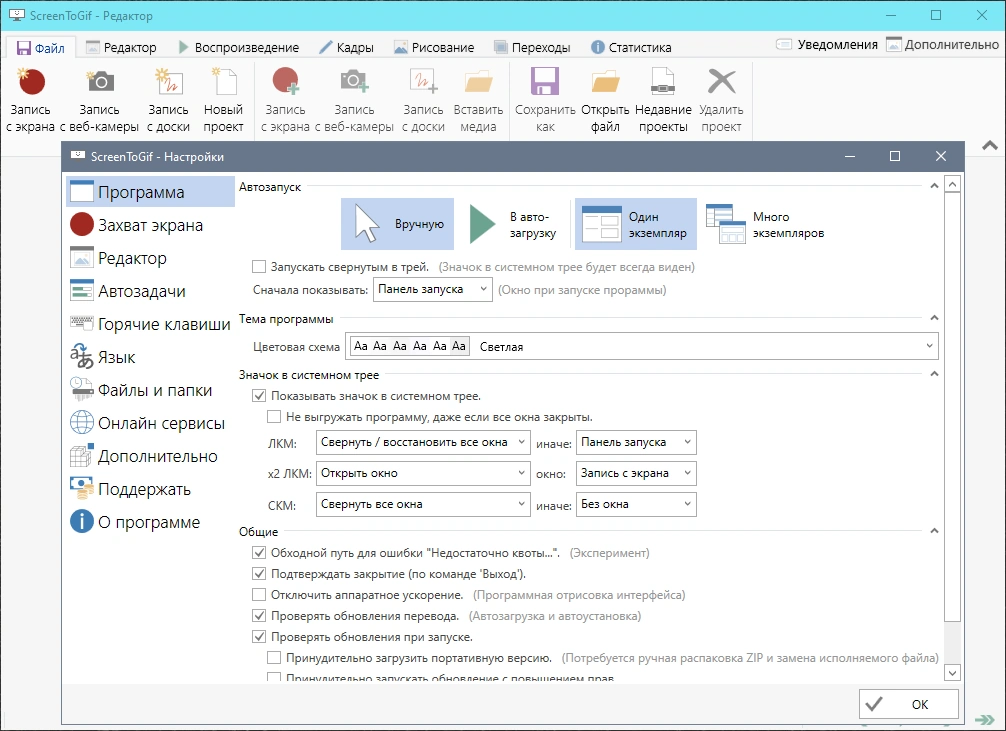Toggle Проверять обновления перевода
This screenshot has height=731, width=1006.
tap(259, 615)
